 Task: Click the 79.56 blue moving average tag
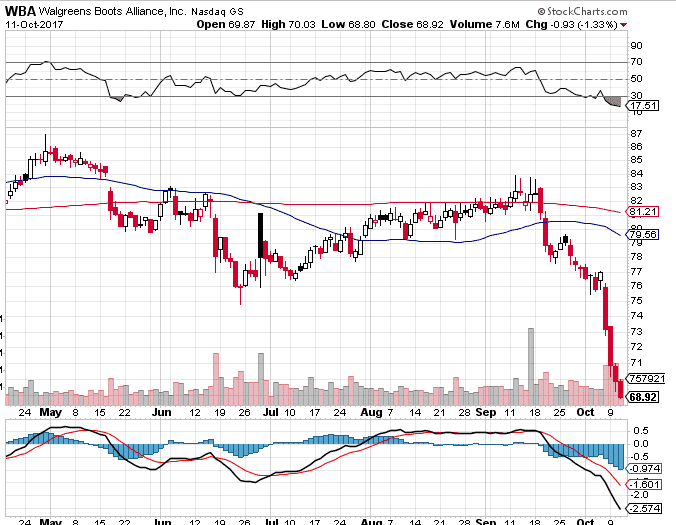(643, 234)
